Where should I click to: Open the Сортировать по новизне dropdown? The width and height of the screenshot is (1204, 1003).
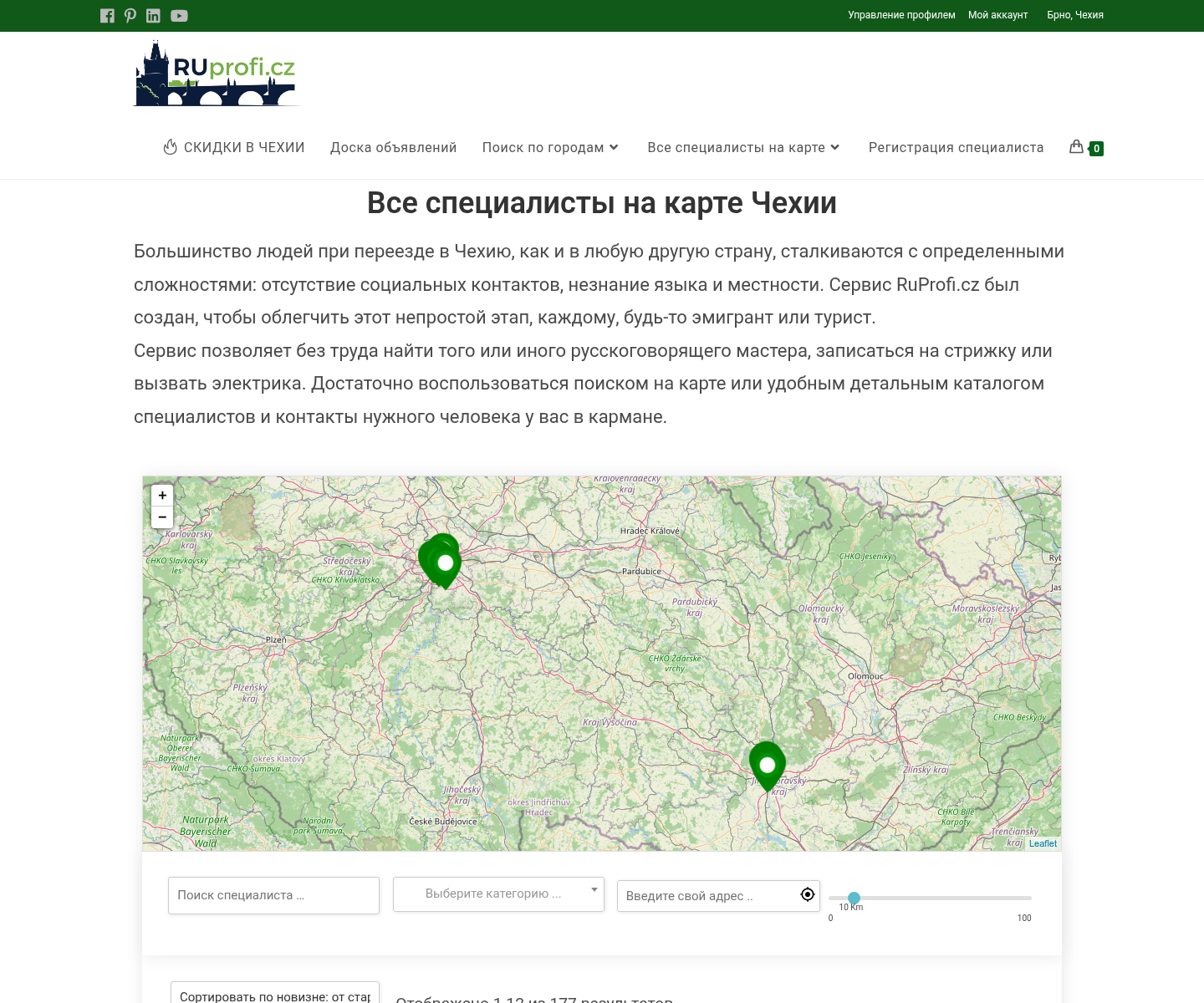275,994
